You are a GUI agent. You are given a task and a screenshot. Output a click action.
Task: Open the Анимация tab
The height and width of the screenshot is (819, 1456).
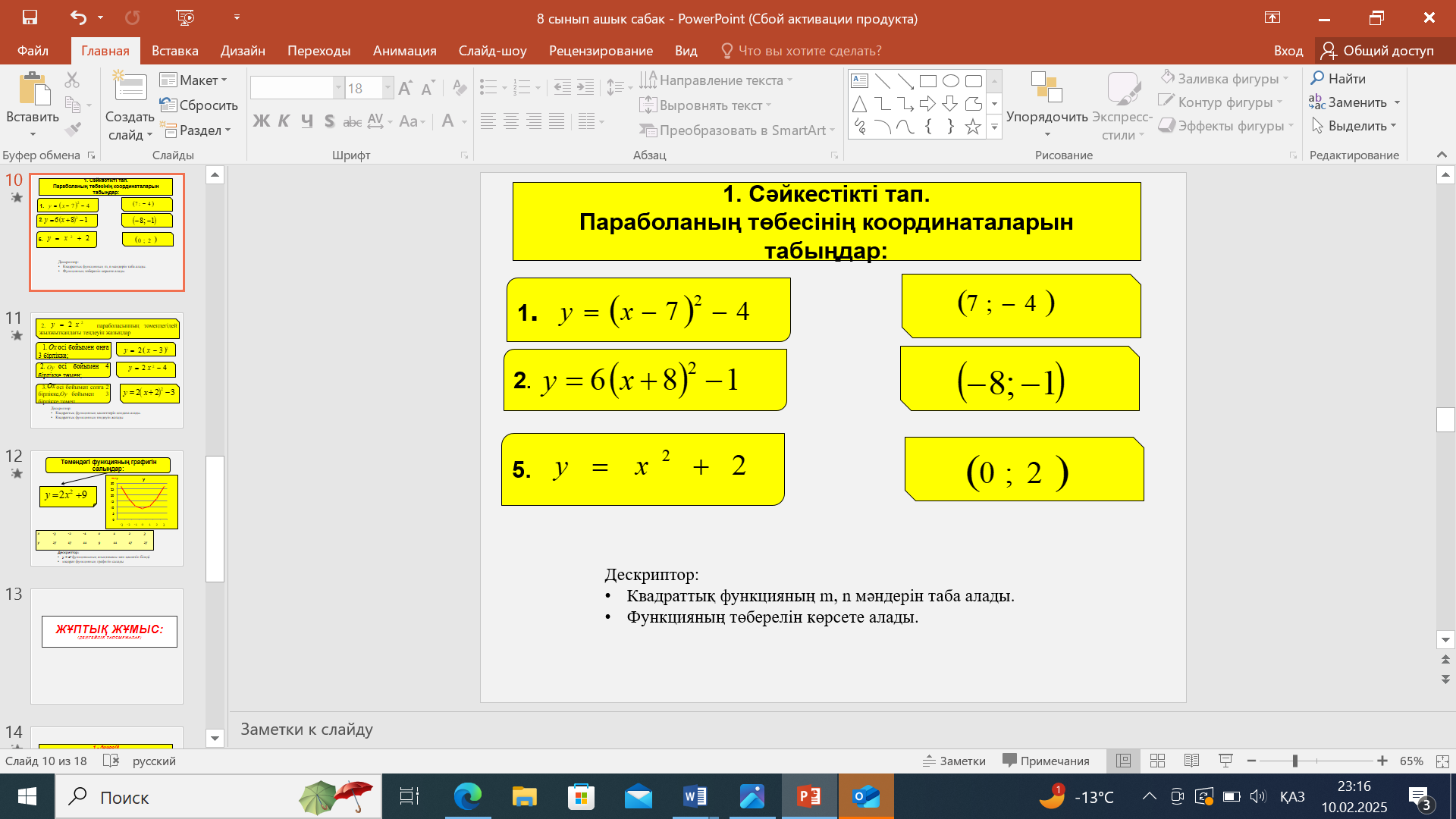click(x=404, y=51)
